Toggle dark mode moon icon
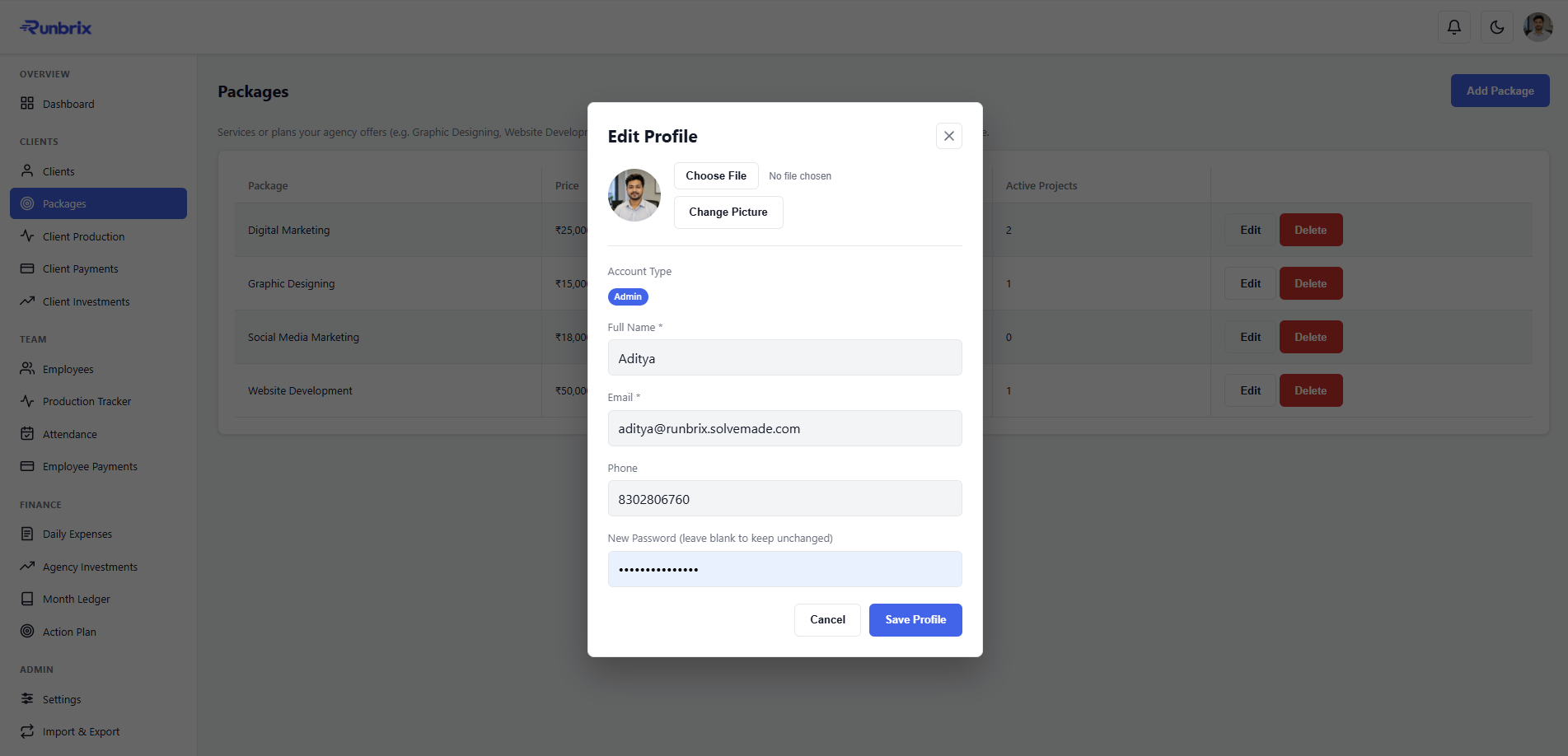 click(x=1497, y=27)
